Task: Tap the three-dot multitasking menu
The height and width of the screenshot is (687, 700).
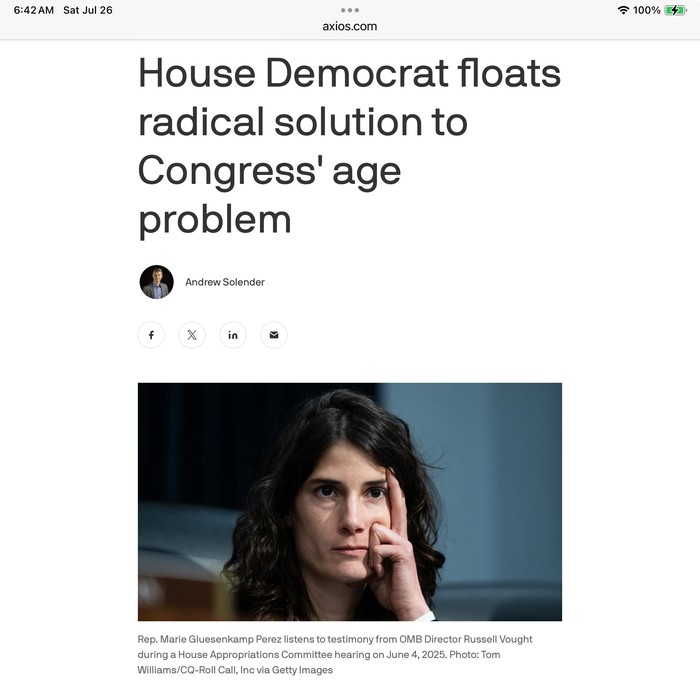Action: click(x=350, y=10)
